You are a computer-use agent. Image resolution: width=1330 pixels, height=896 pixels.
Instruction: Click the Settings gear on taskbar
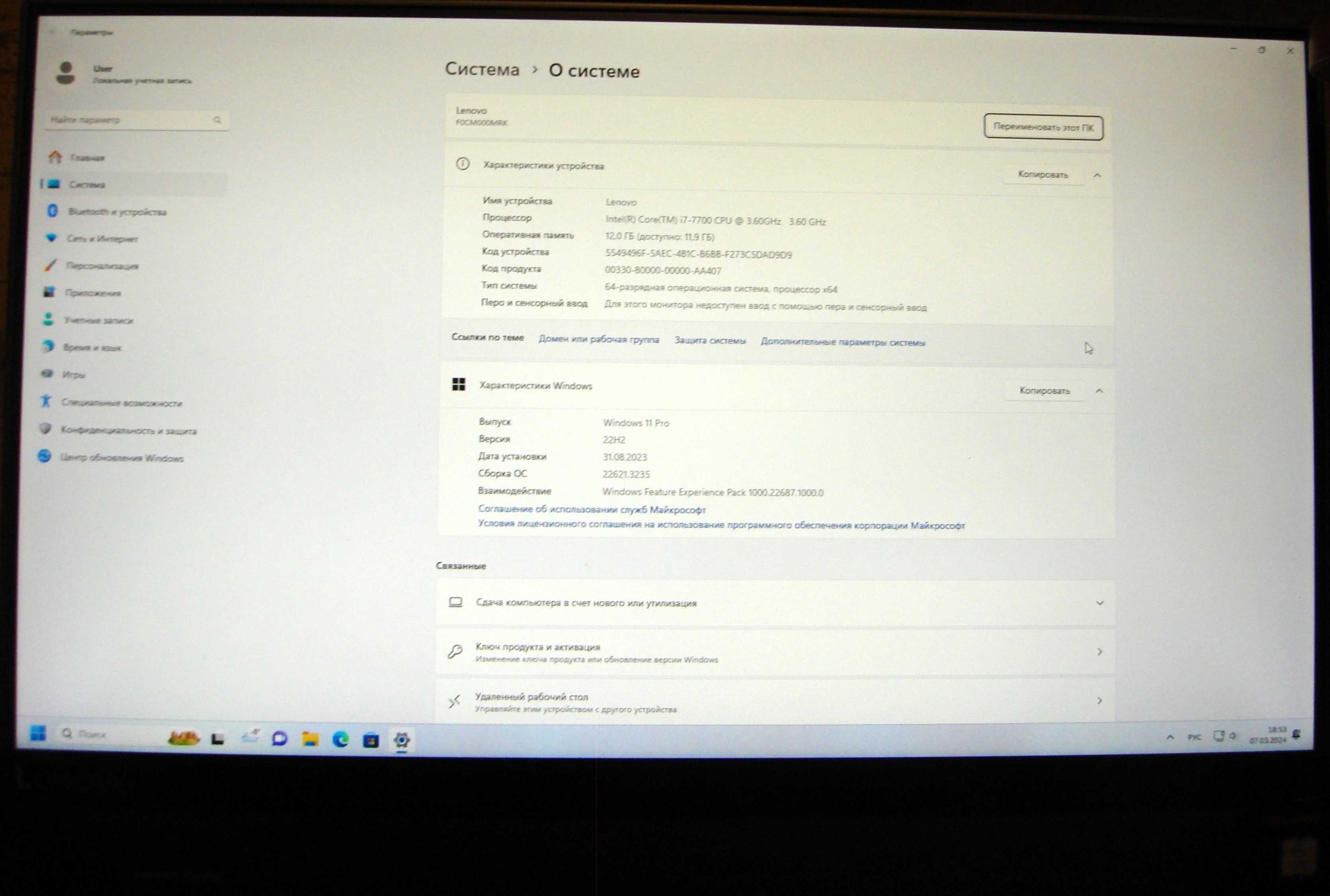click(x=402, y=740)
